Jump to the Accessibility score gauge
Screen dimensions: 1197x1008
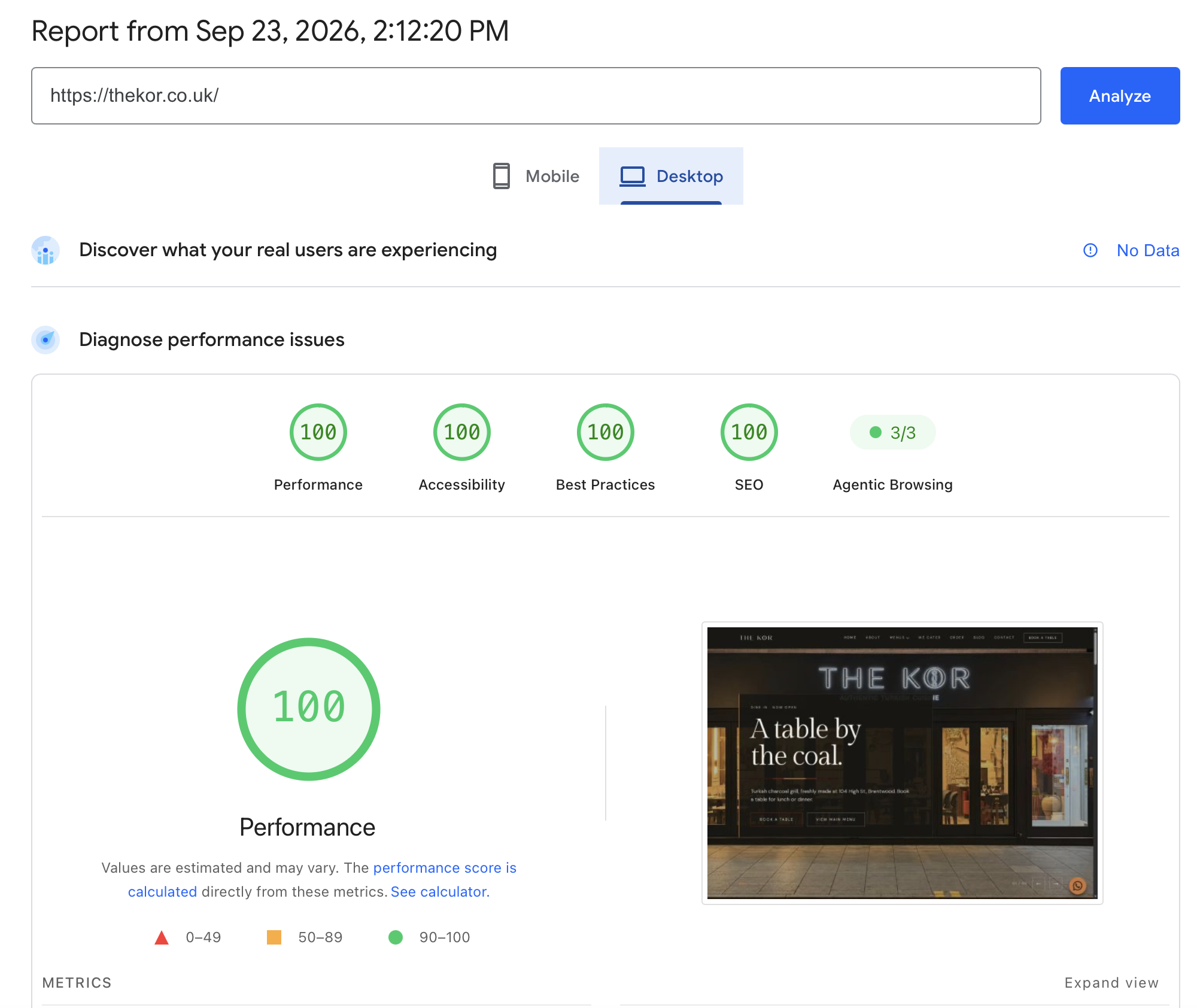click(462, 432)
